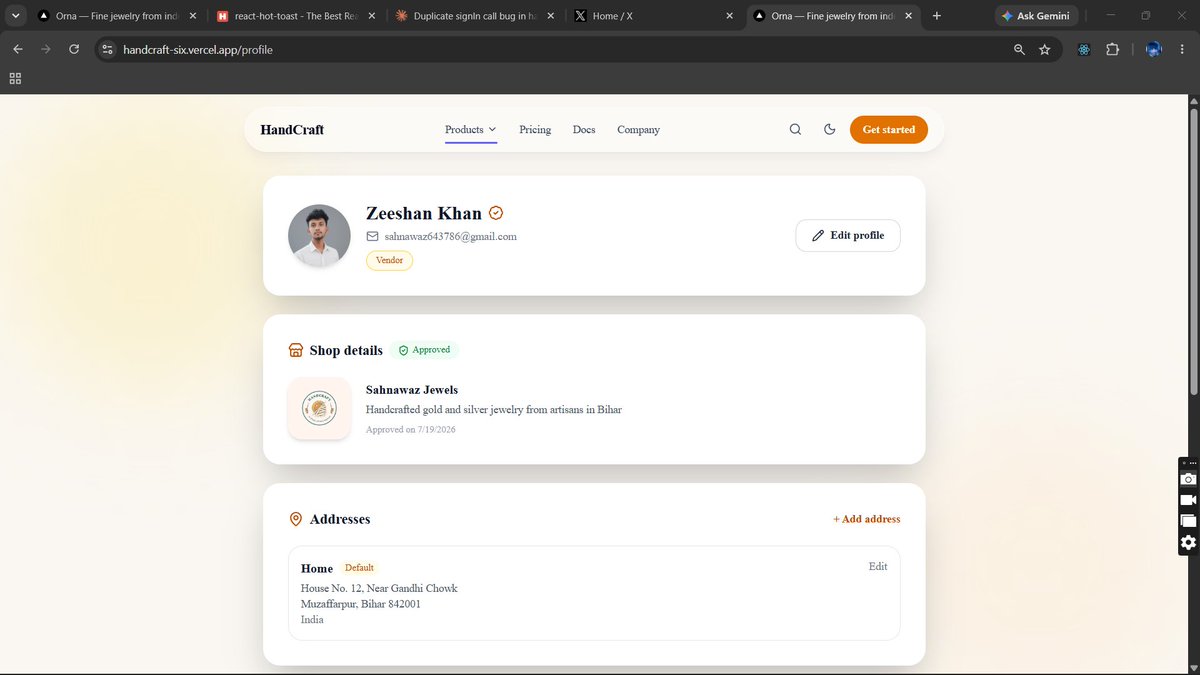Screen dimensions: 1200x675
Task: Toggle dark mode with the moon icon
Action: [829, 129]
